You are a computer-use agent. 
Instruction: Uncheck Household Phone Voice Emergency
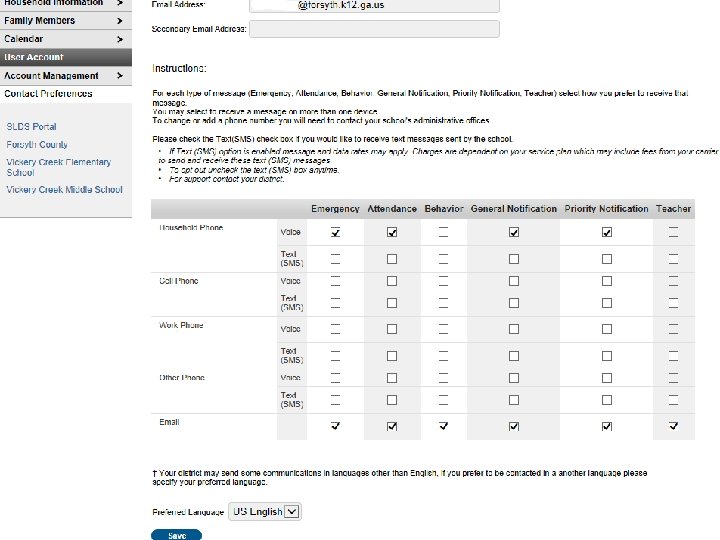(335, 232)
